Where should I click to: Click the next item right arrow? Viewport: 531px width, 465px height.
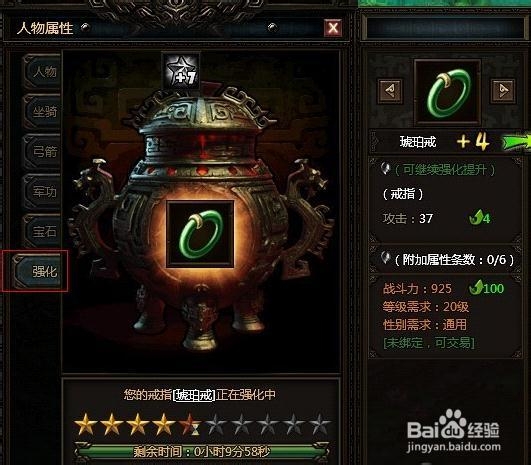coord(503,90)
